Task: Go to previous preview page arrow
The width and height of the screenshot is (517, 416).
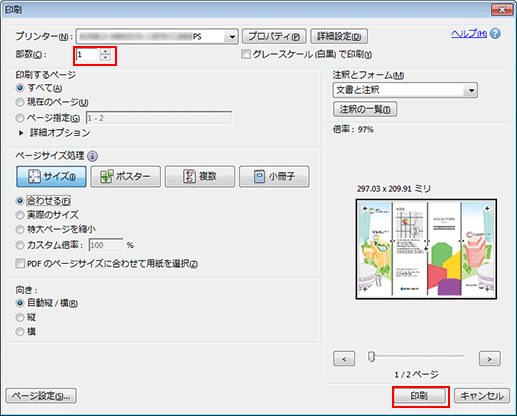Action: click(x=344, y=359)
